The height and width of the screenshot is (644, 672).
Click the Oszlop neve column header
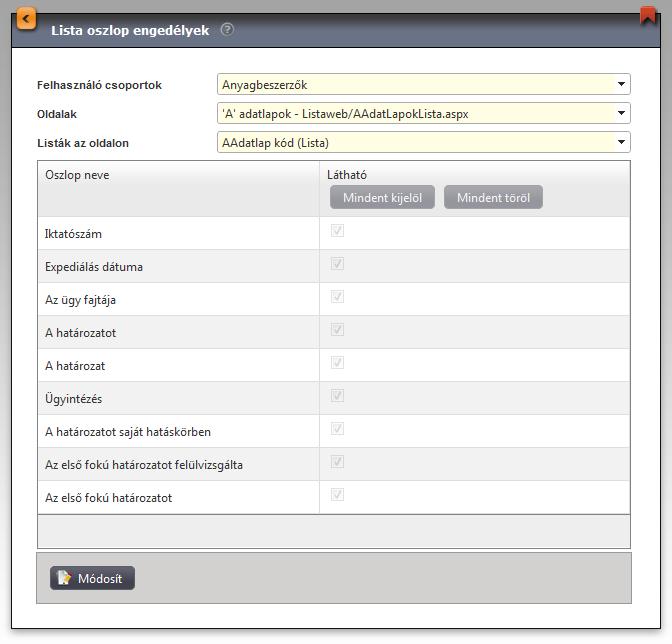[77, 175]
